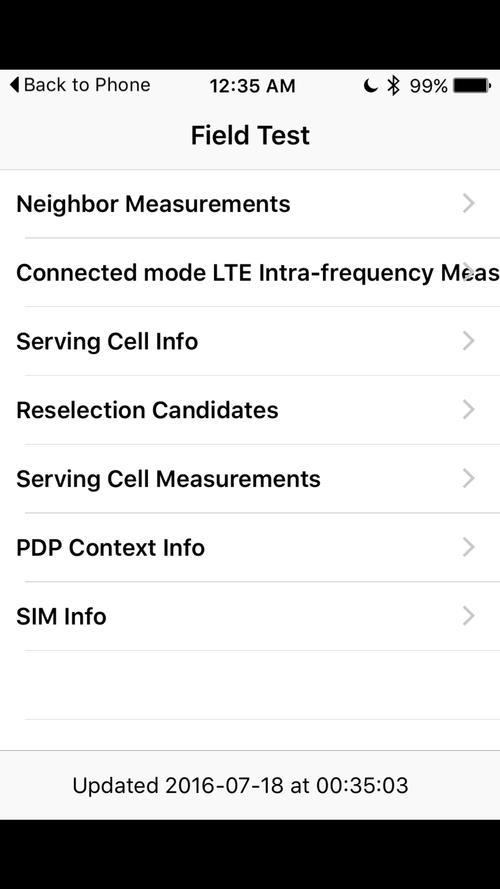The image size is (500, 889).
Task: Open Serving Cell Measurements
Action: point(250,479)
